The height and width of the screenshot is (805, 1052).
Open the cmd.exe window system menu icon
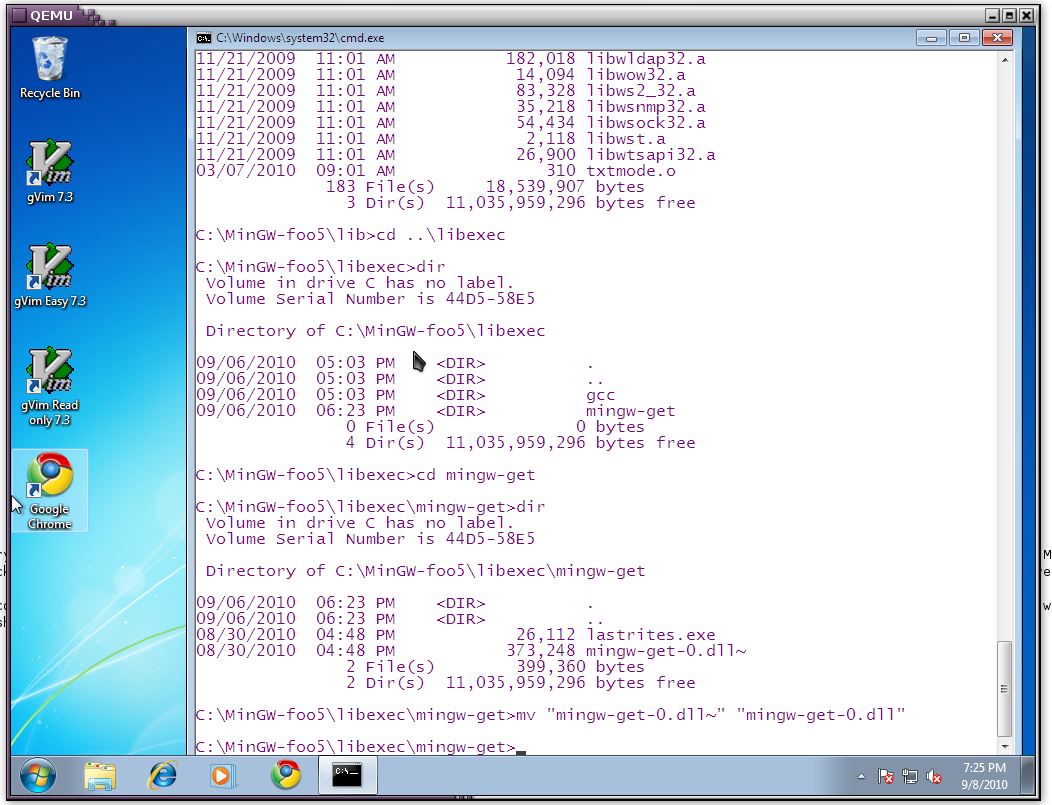pyautogui.click(x=204, y=37)
